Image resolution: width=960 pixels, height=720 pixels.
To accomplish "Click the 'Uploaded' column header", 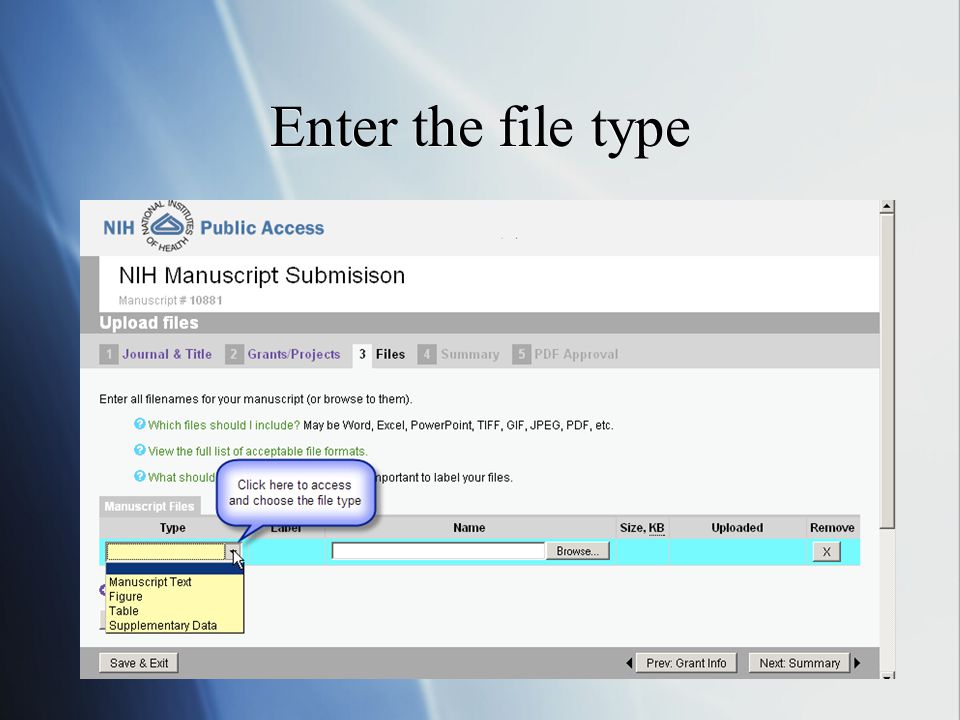I will click(737, 528).
